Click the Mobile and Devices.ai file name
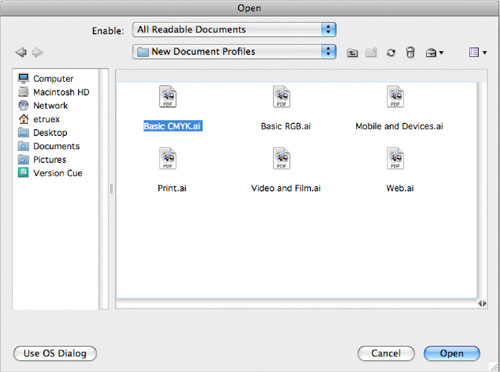500x372 pixels. click(x=399, y=126)
